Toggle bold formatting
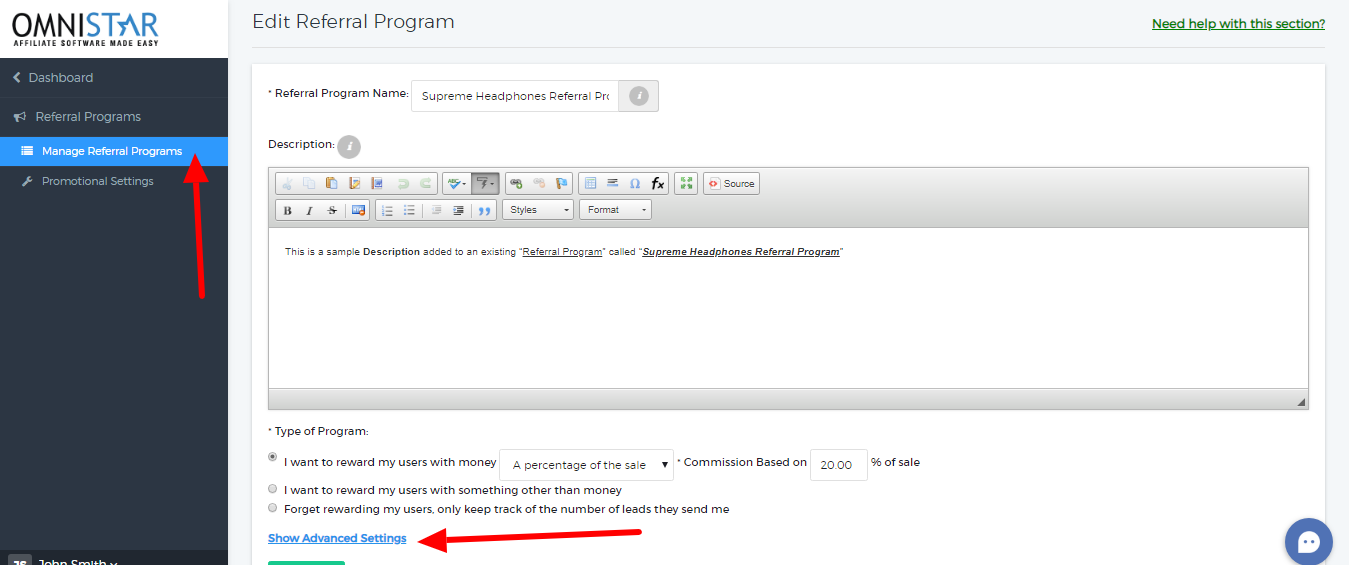The width and height of the screenshot is (1349, 565). click(287, 210)
